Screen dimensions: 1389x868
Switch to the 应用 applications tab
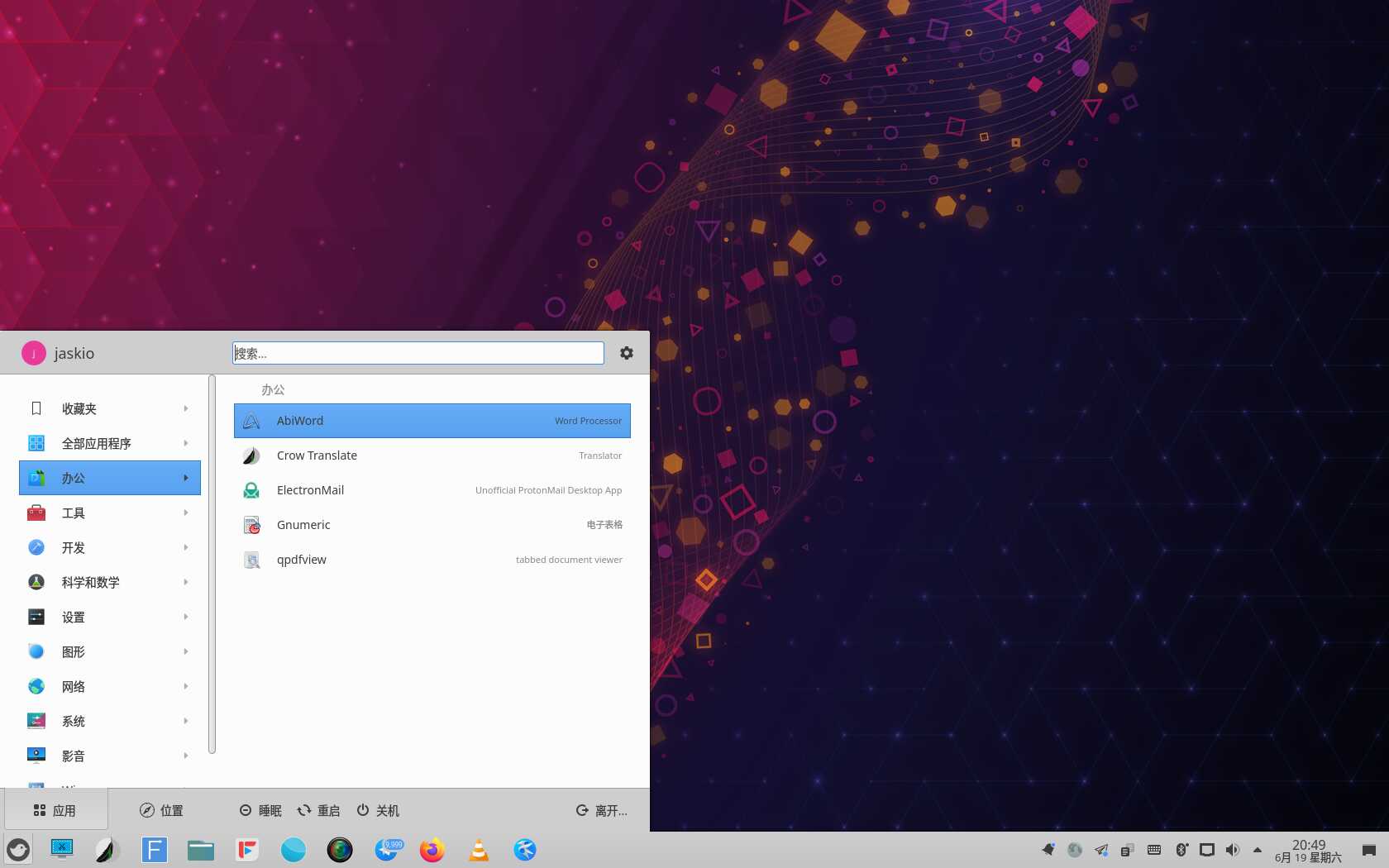(55, 810)
